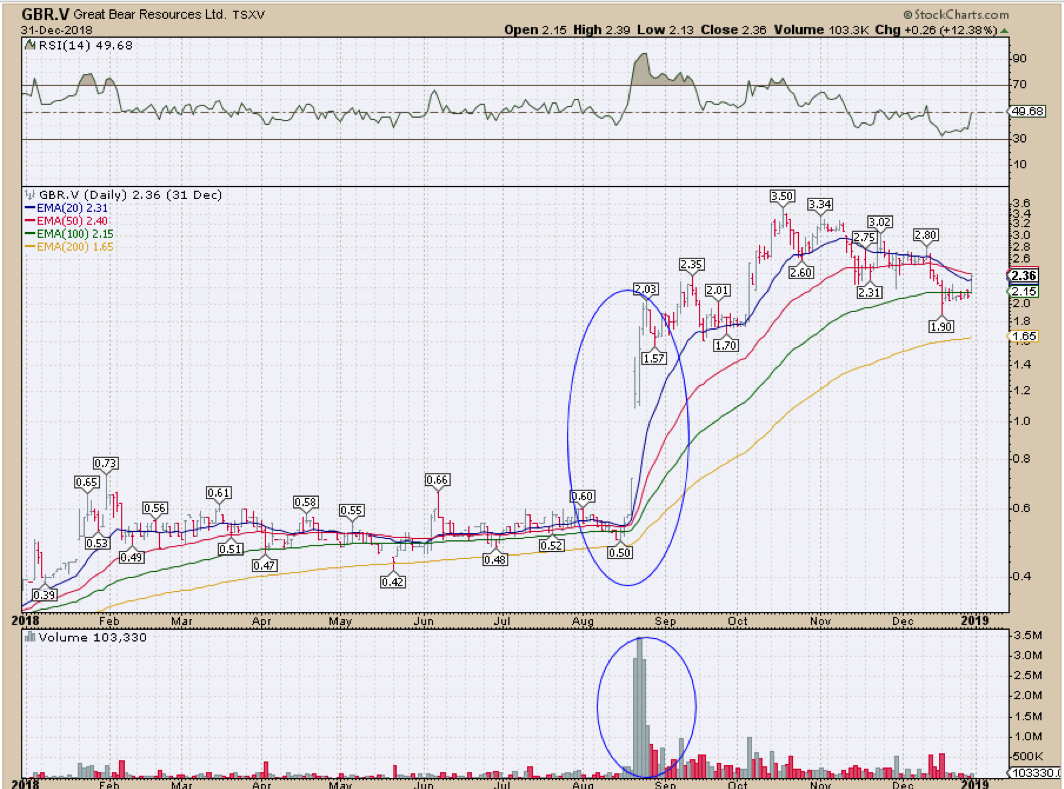Viewport: 1064px width, 789px height.
Task: Click the StockCharts.com copyright link
Action: pos(955,14)
